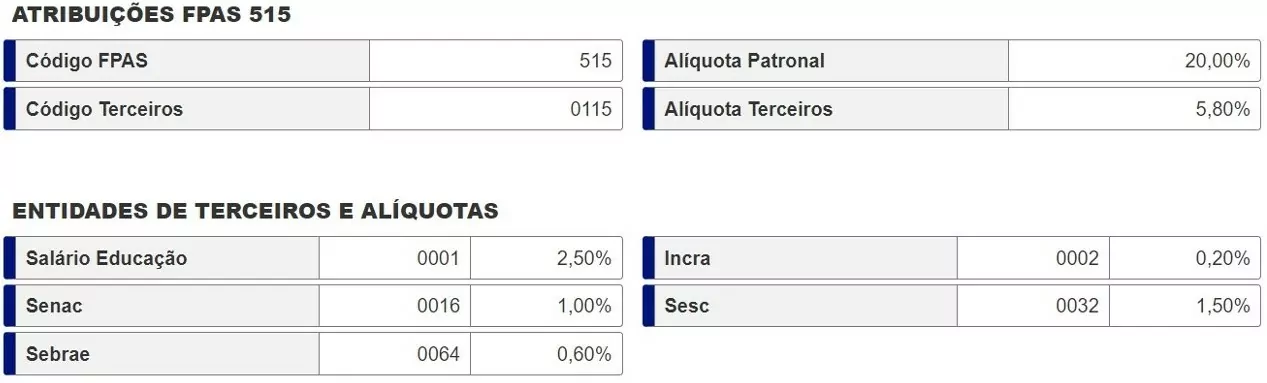Select the Incra code 0002 cell
Image resolution: width=1267 pixels, height=383 pixels.
point(1034,258)
